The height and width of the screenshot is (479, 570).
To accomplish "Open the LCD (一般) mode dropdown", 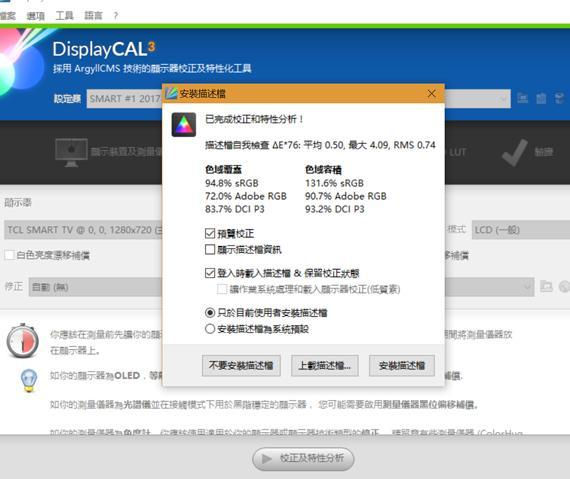I will tap(521, 230).
